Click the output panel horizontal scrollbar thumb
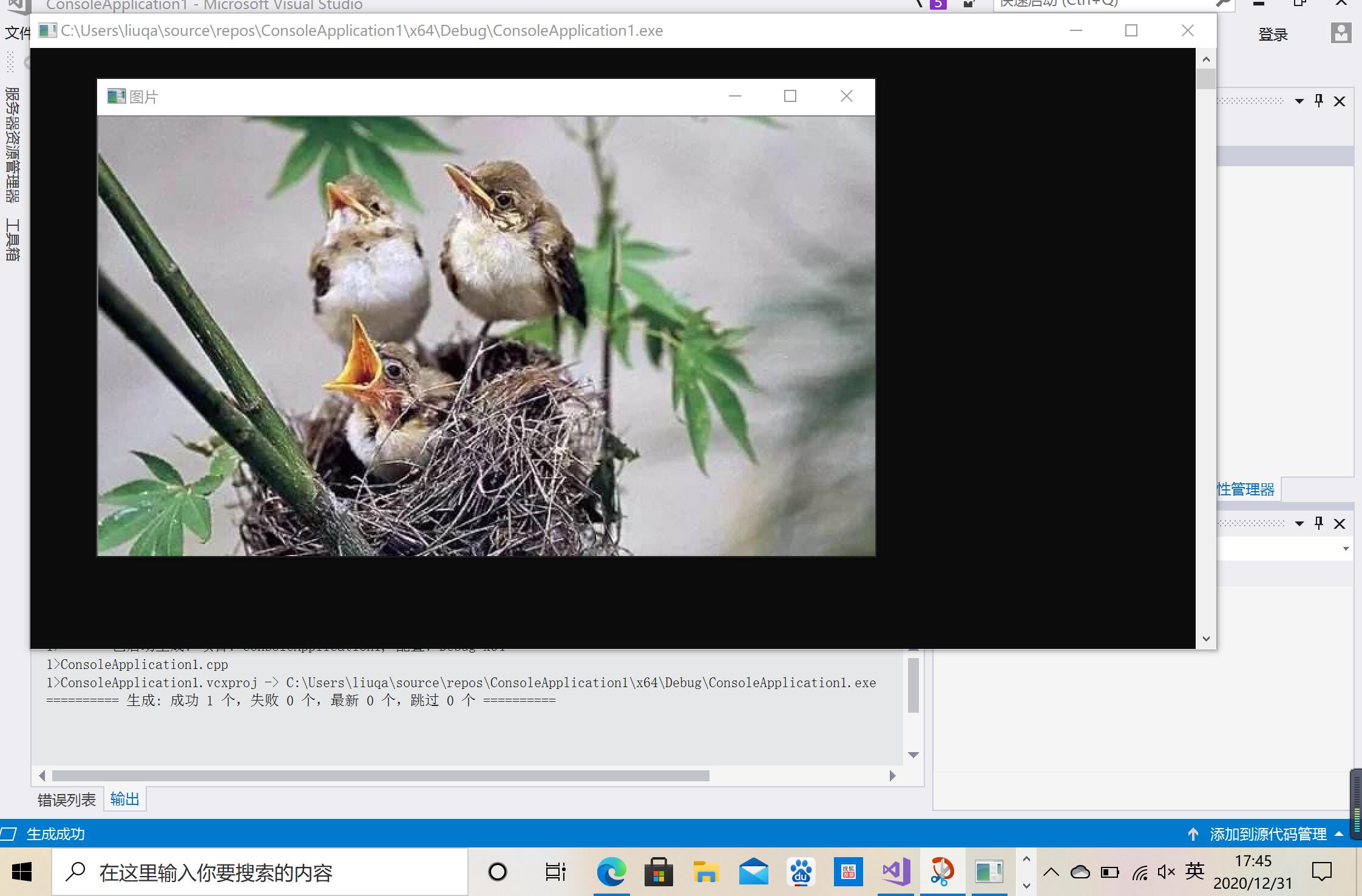The height and width of the screenshot is (896, 1362). click(x=380, y=776)
